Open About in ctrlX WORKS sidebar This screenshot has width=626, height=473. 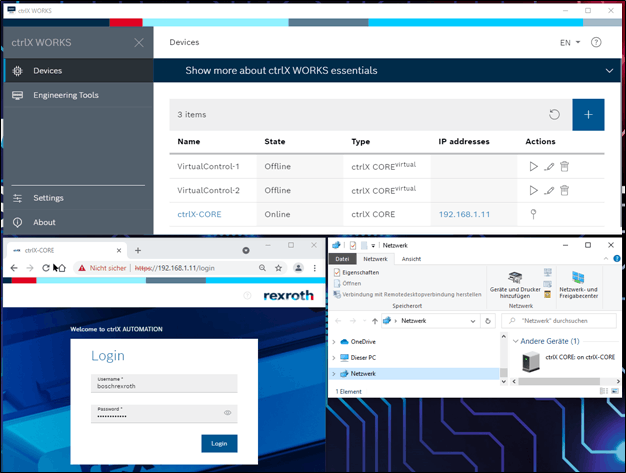point(78,222)
